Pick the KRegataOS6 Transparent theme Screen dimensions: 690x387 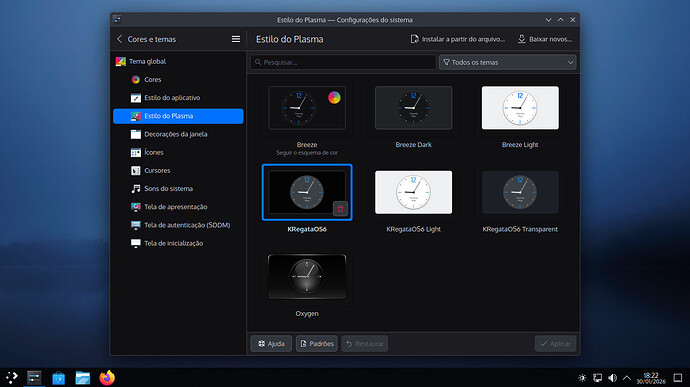click(x=520, y=192)
